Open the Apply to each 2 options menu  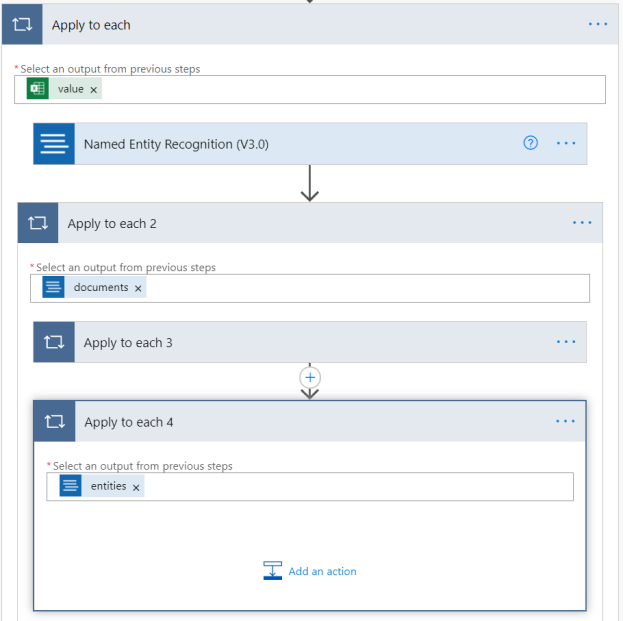tap(582, 223)
